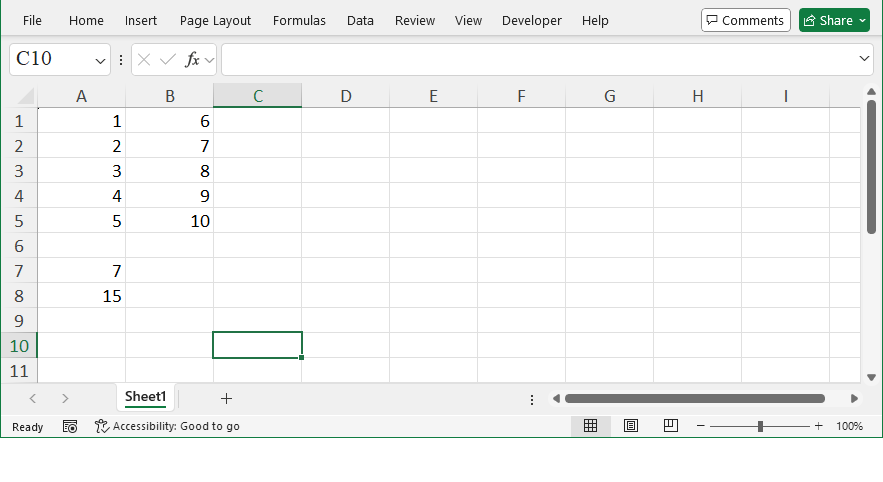Select cell B5 containing 10
This screenshot has height=482, width=883.
click(170, 221)
